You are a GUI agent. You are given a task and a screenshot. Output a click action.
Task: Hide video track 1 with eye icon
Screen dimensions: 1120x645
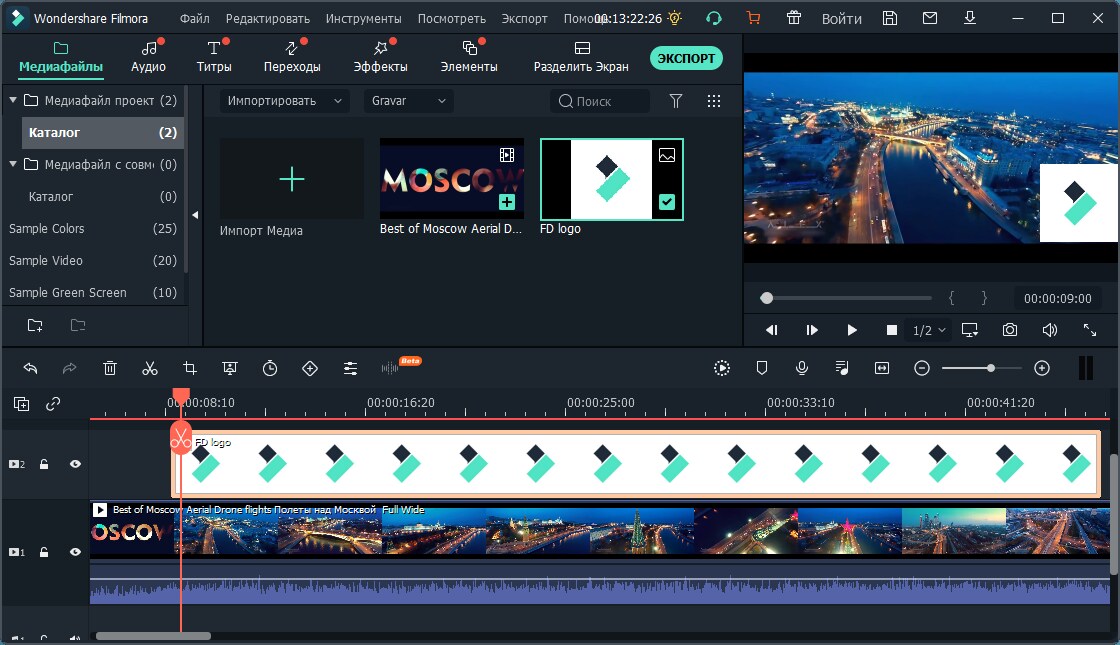75,551
